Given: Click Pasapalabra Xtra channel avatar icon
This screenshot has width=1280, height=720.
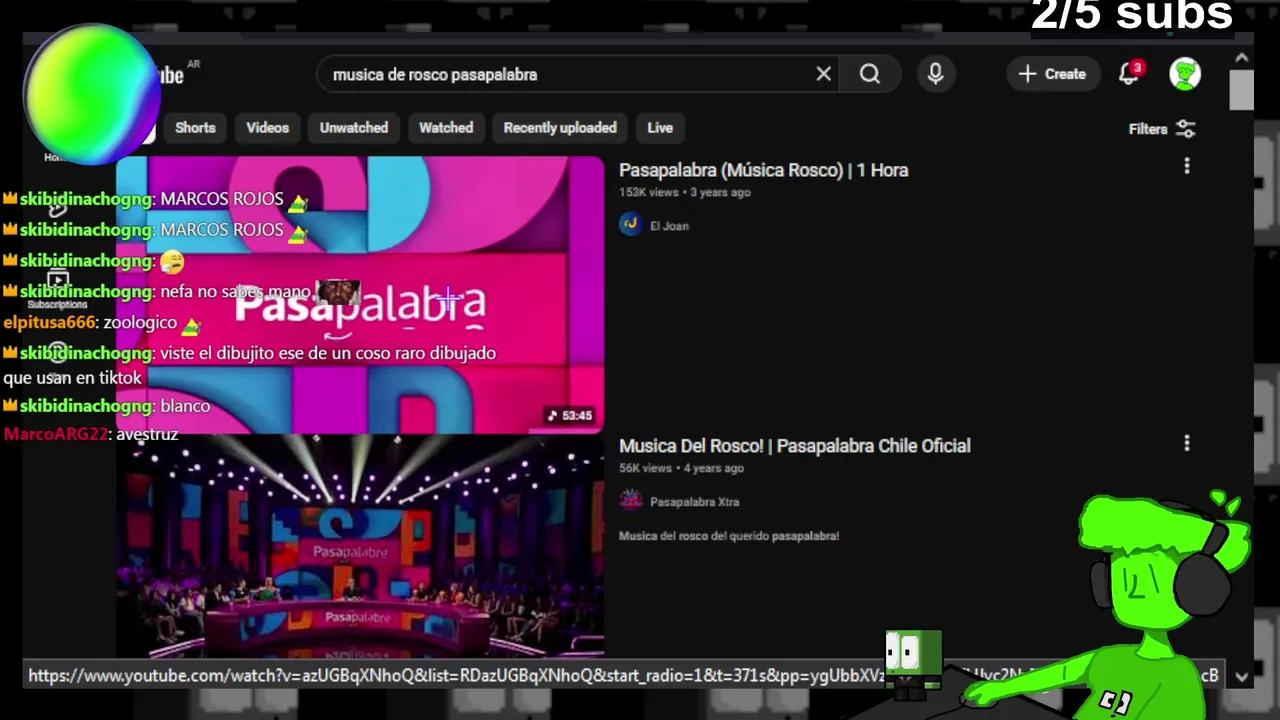Looking at the screenshot, I should pyautogui.click(x=630, y=500).
